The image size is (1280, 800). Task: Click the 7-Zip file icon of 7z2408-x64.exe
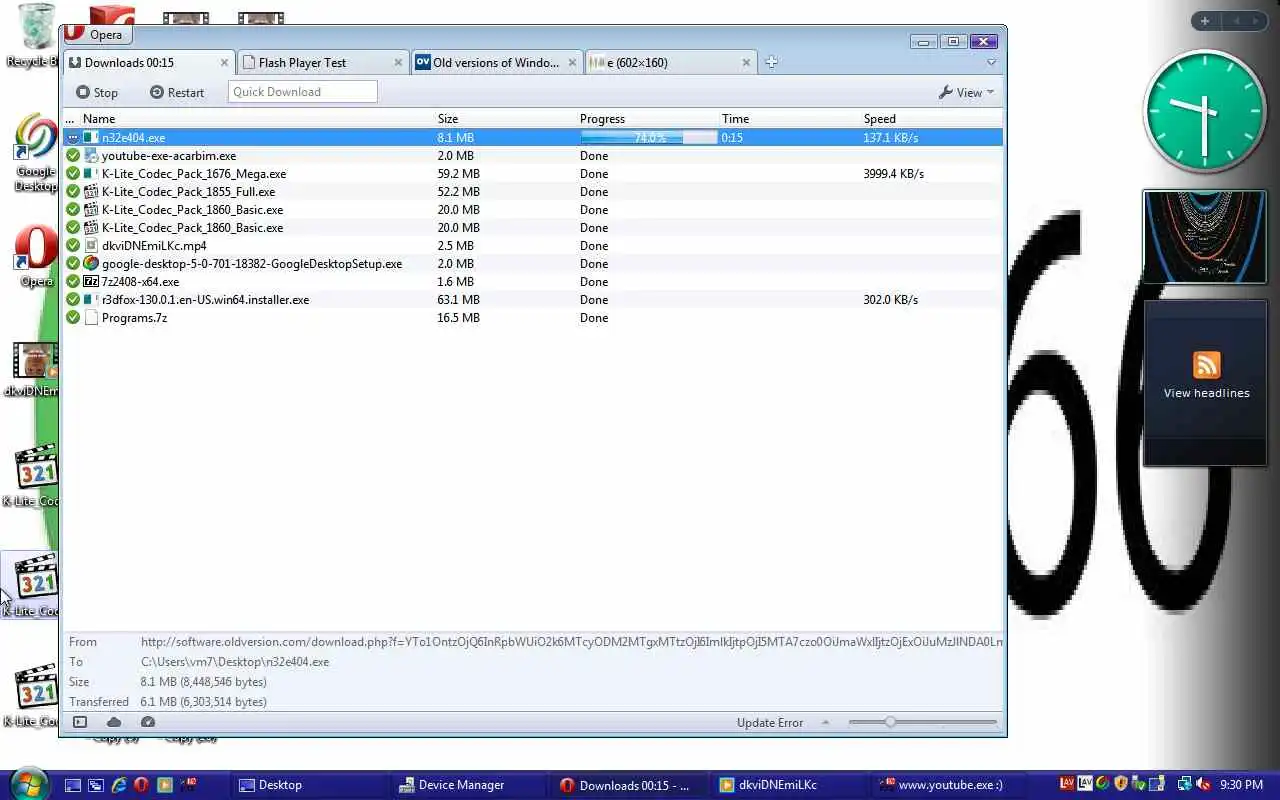tap(91, 282)
